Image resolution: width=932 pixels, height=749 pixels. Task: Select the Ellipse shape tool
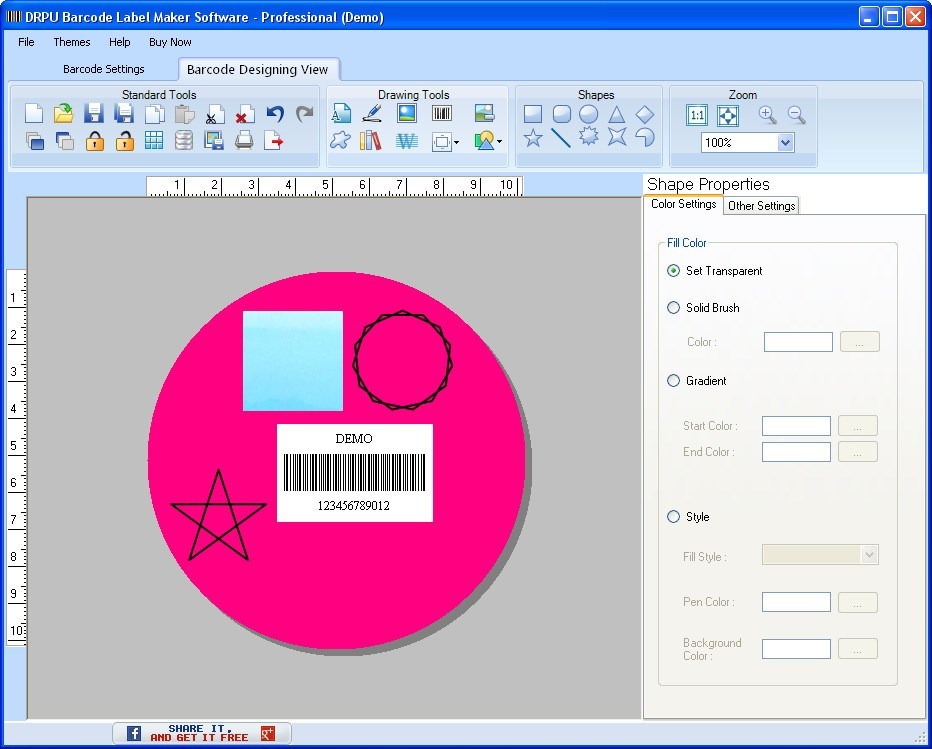point(590,114)
